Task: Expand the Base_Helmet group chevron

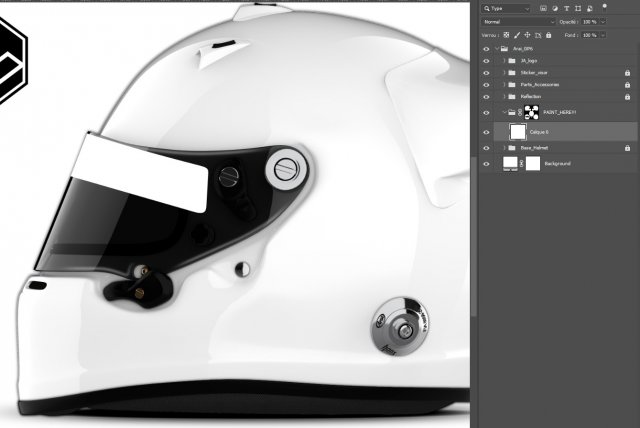Action: pos(504,148)
